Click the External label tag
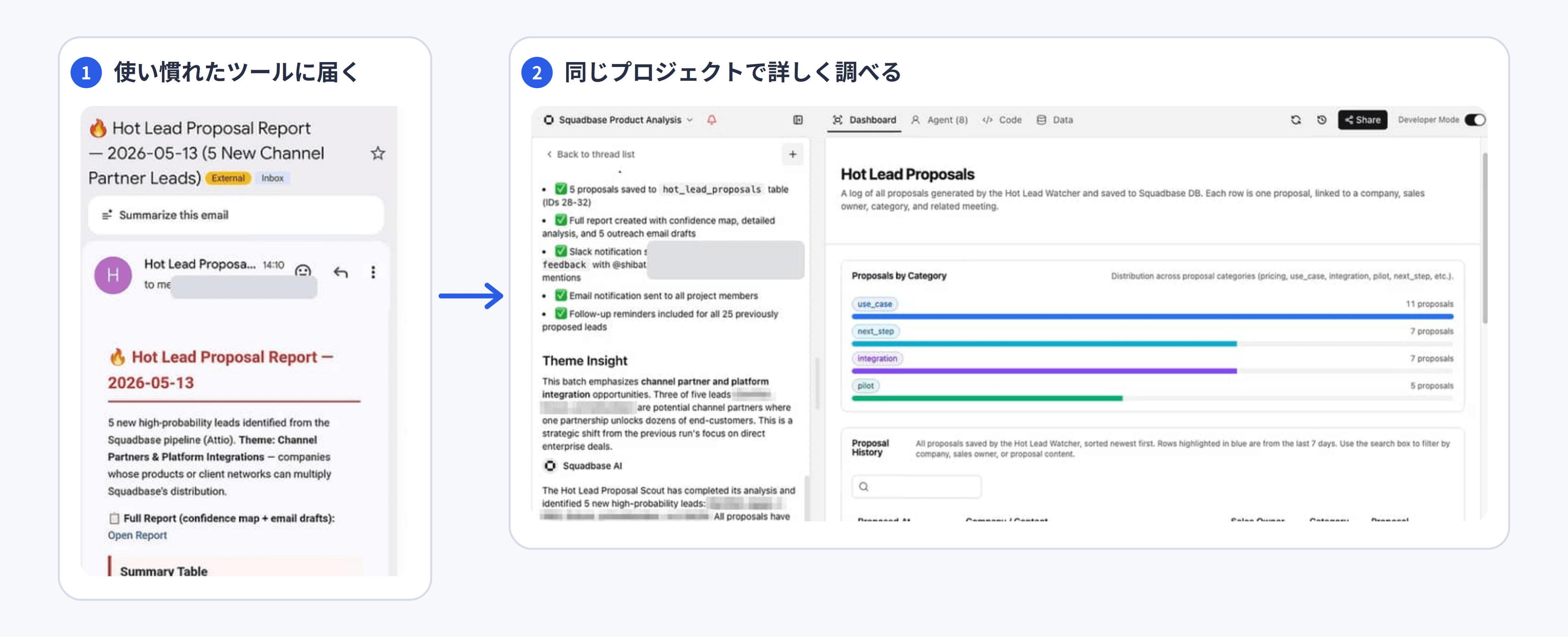 tap(228, 178)
